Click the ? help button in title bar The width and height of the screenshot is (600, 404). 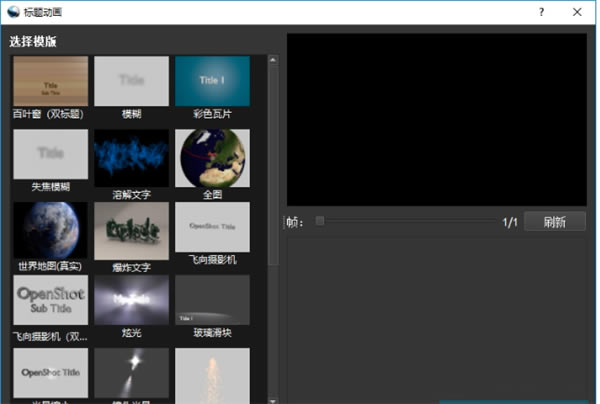541,13
